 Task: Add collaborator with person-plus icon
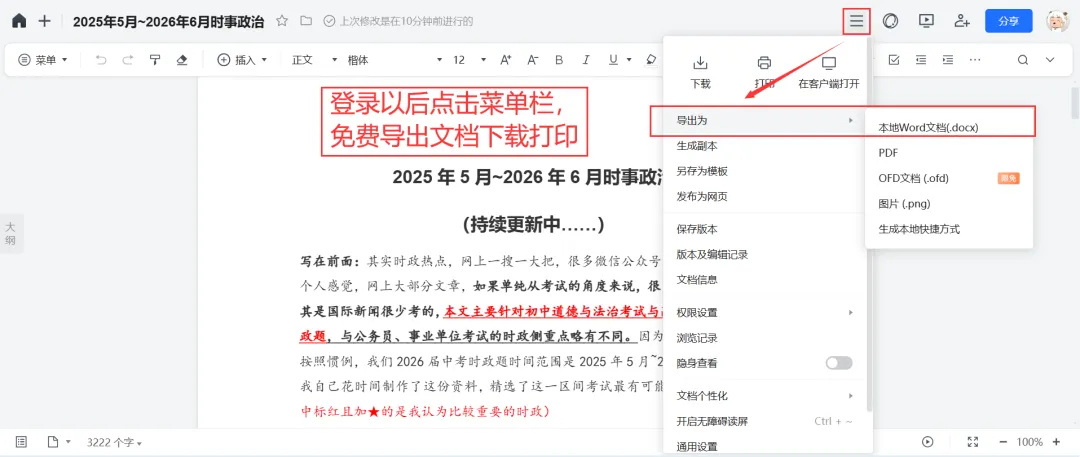click(962, 21)
